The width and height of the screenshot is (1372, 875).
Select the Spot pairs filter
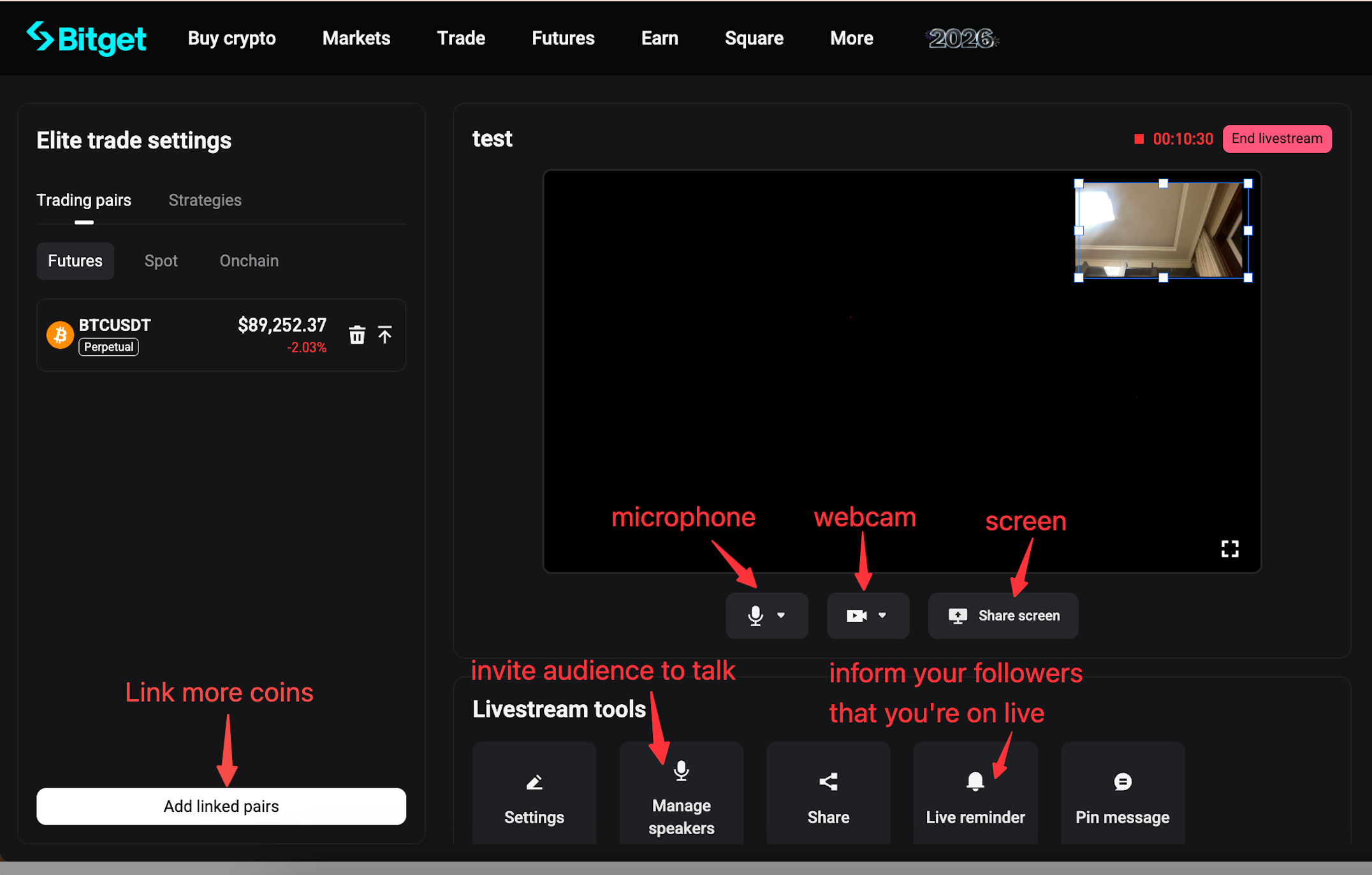click(x=161, y=261)
